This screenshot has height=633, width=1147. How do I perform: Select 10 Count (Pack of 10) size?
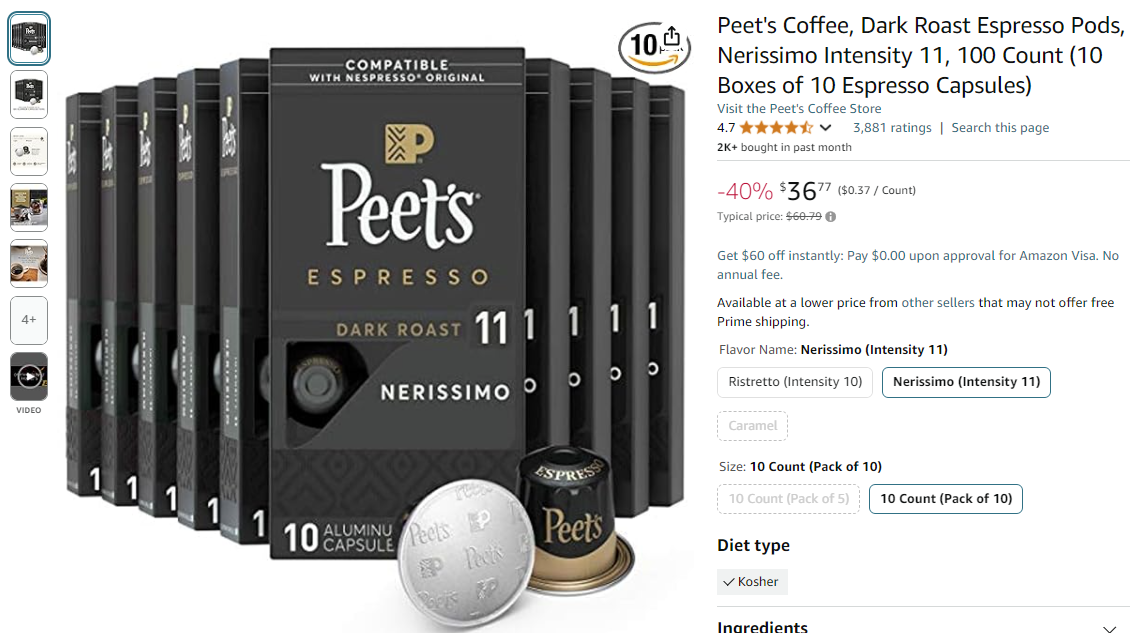click(x=946, y=499)
